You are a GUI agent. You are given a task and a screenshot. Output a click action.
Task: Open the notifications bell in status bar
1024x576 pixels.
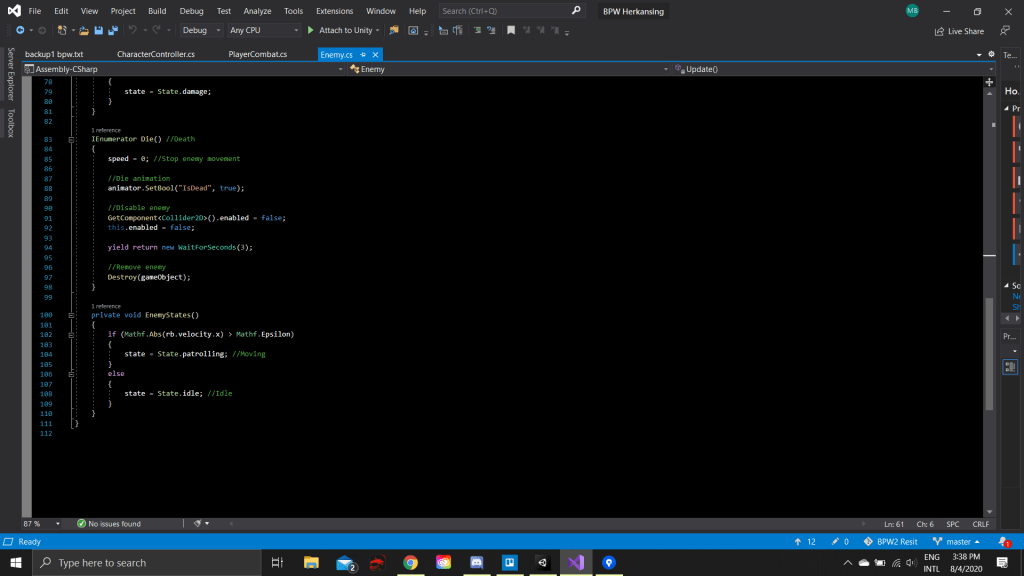click(x=1005, y=541)
